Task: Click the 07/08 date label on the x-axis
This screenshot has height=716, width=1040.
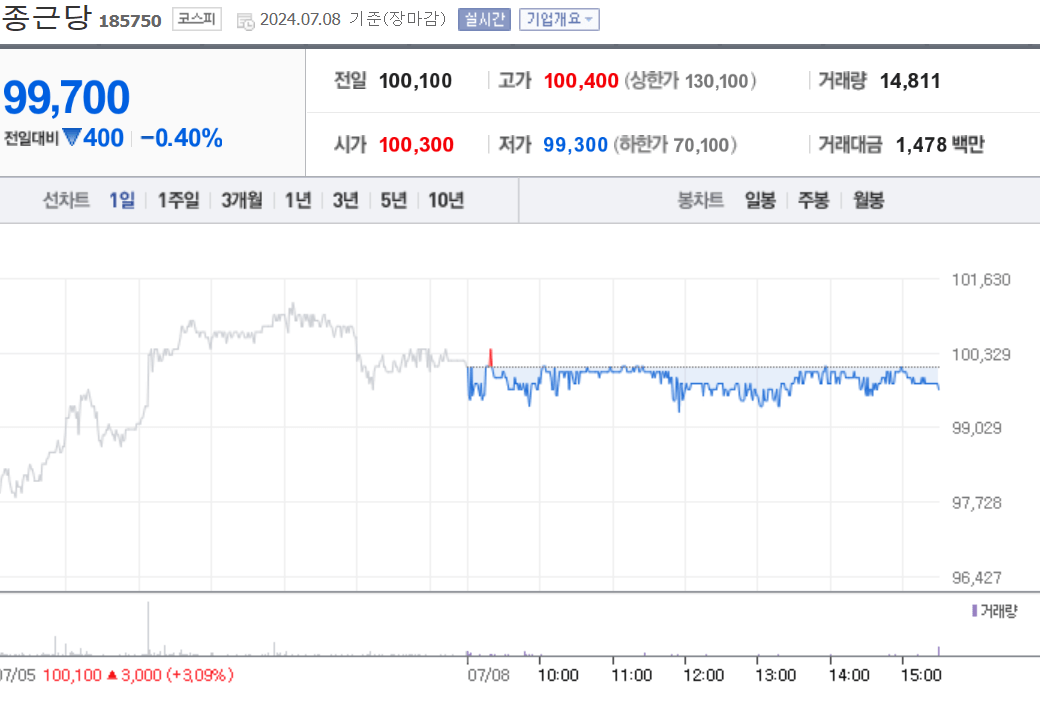Action: pyautogui.click(x=488, y=676)
